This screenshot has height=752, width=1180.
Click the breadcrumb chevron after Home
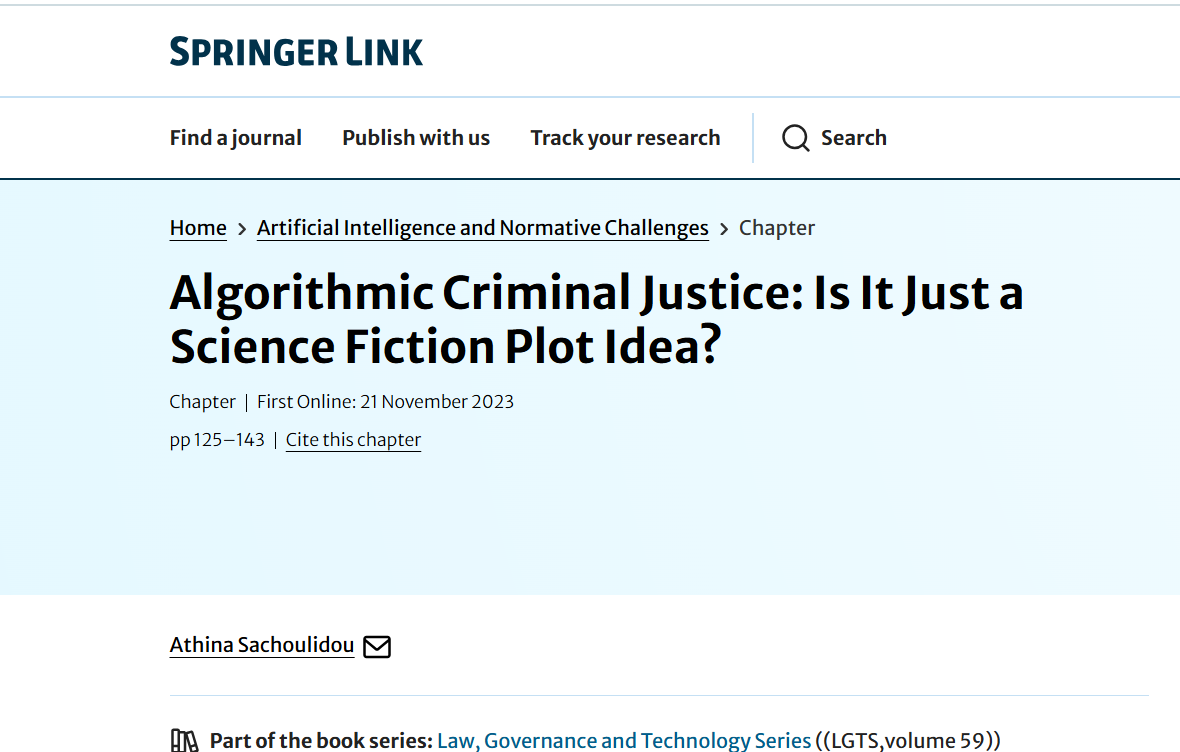coord(242,229)
